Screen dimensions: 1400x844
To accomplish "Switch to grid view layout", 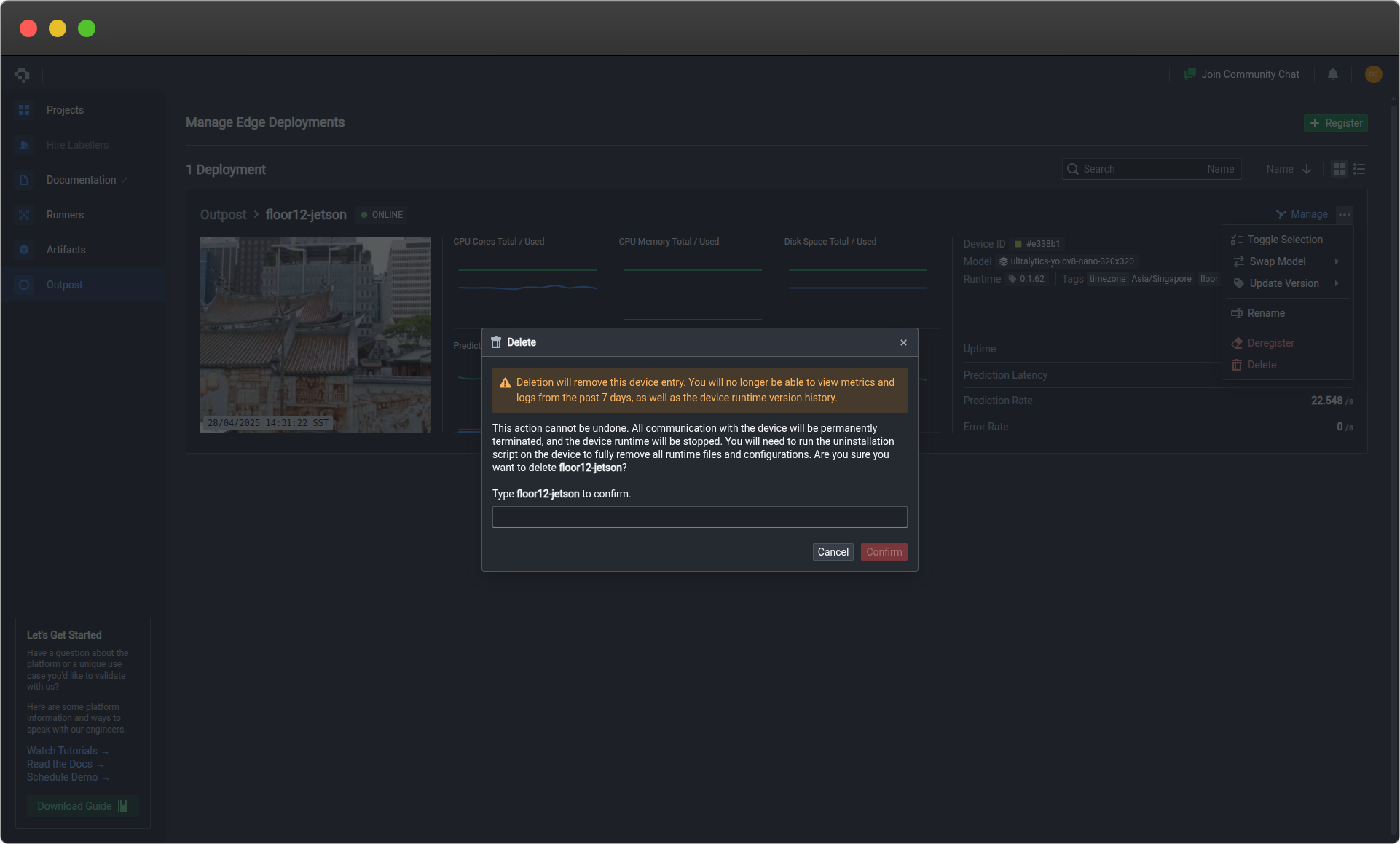I will click(x=1339, y=169).
